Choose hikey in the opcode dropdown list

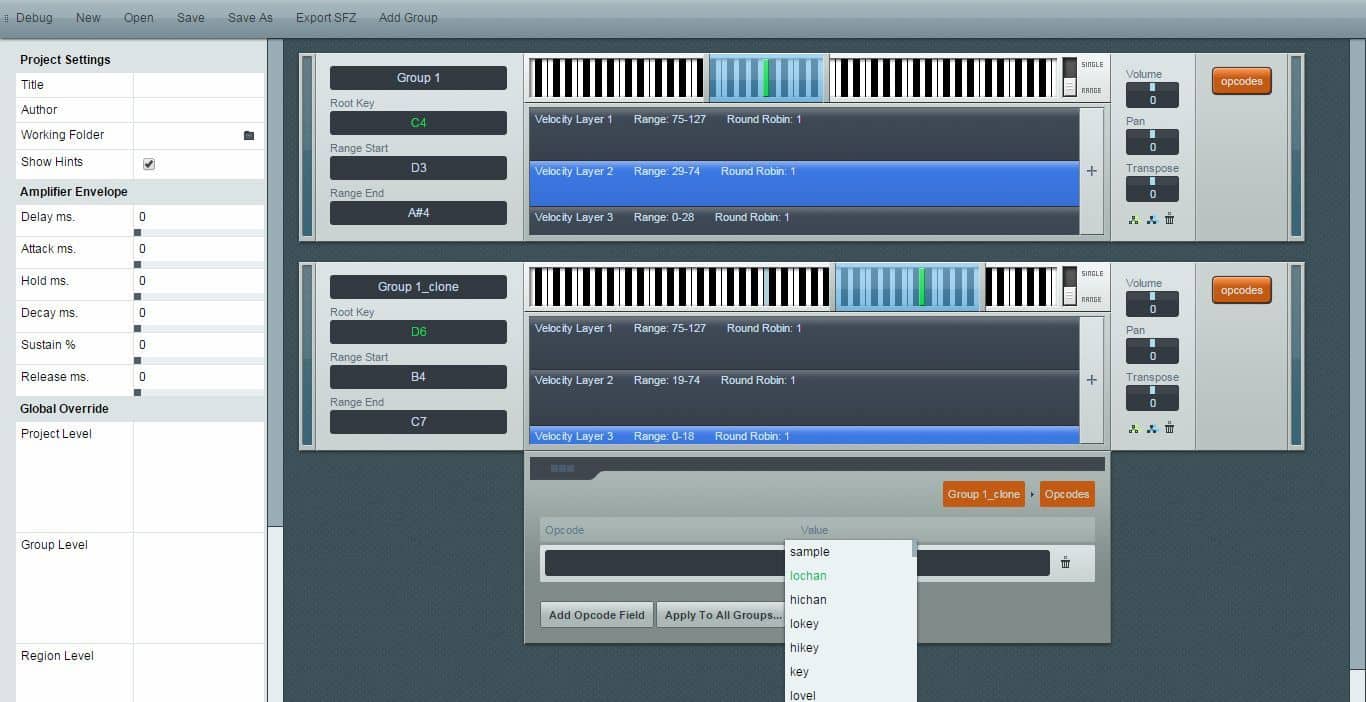(804, 648)
